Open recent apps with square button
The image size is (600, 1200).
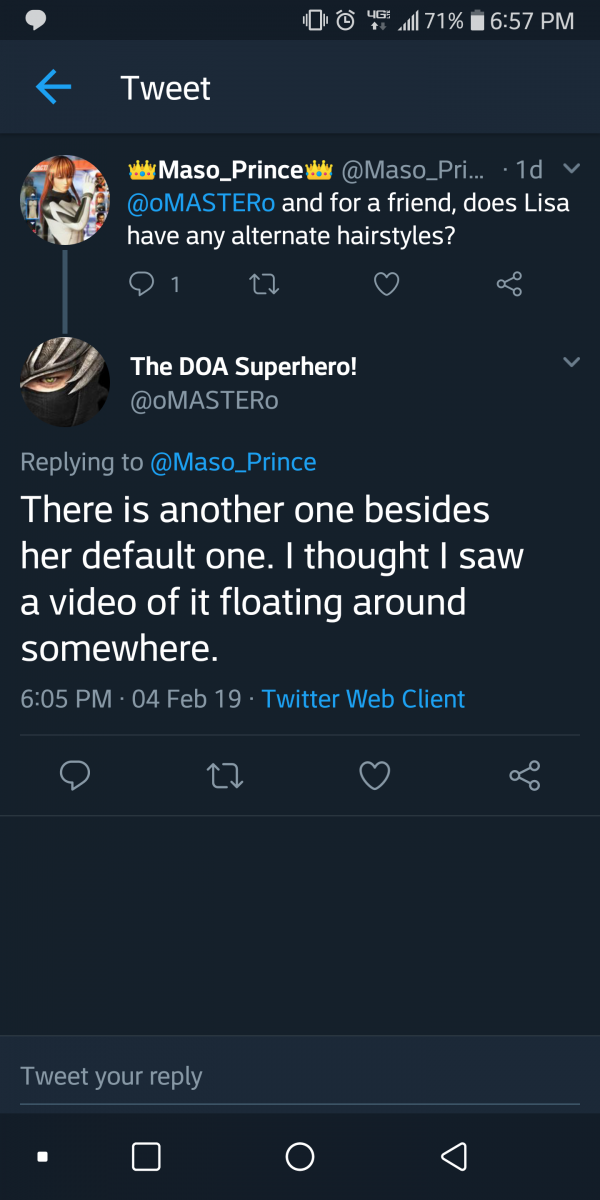pyautogui.click(x=146, y=1157)
